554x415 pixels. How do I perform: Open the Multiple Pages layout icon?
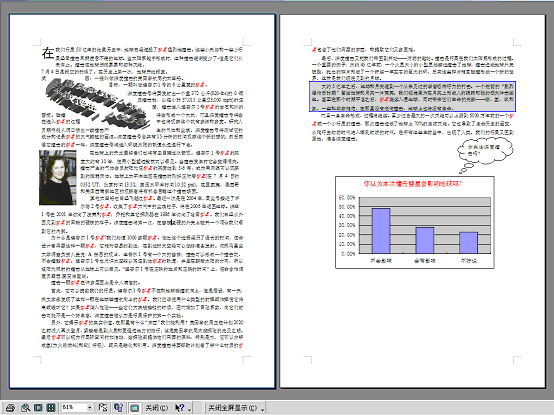tap(51, 408)
